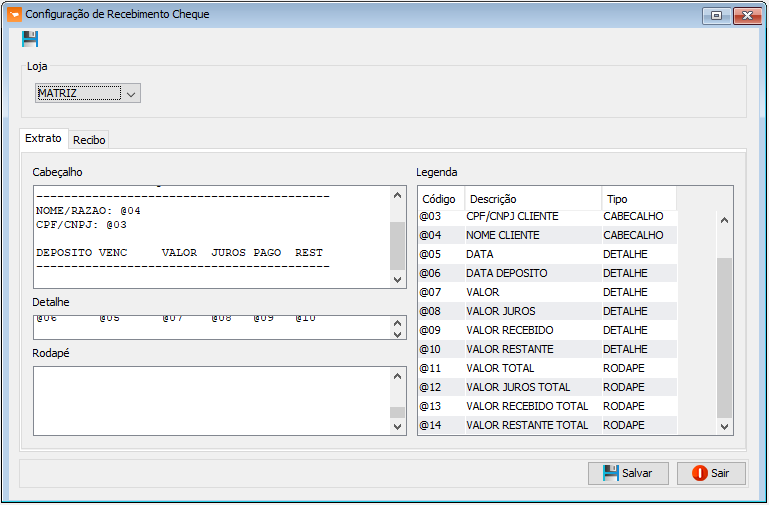769x505 pixels.
Task: Select the @03 CPF/CNPJ CLIENTE row
Action: click(547, 216)
